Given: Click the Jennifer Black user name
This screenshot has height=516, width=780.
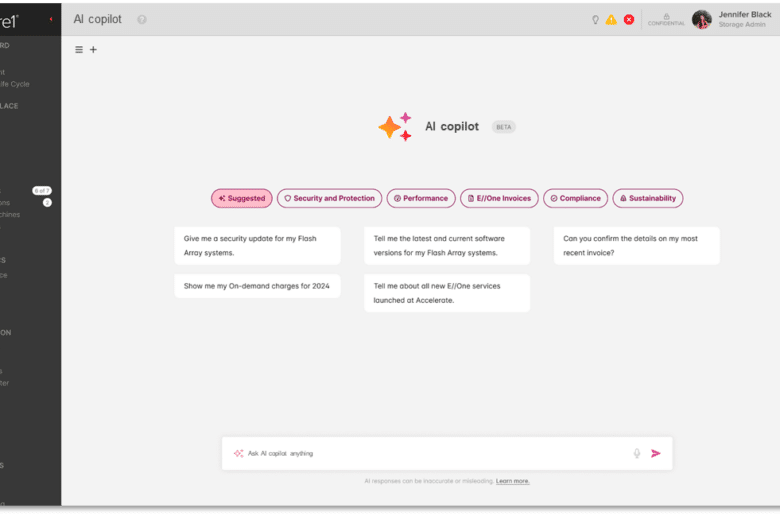Looking at the screenshot, I should pyautogui.click(x=745, y=14).
